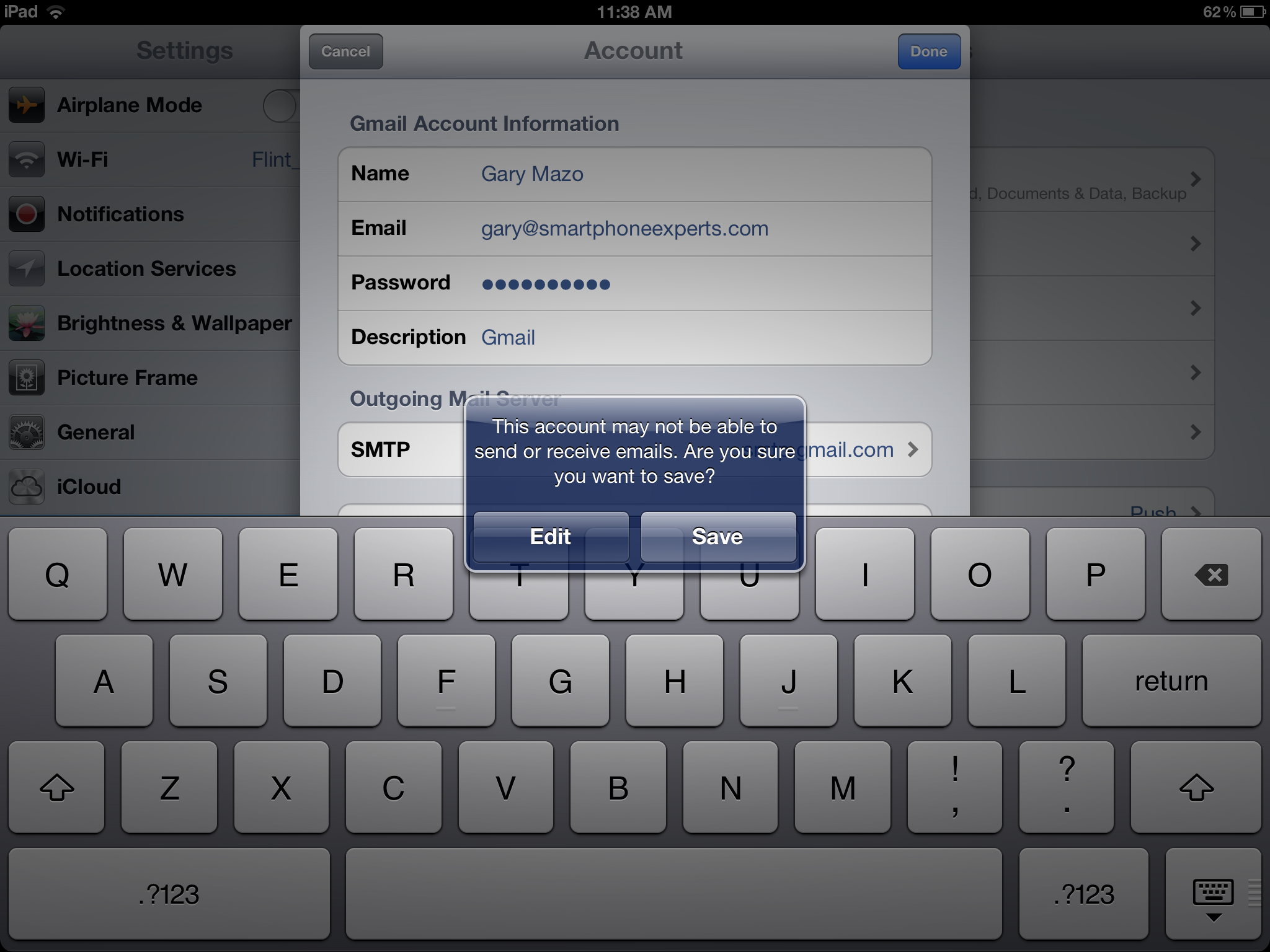
Task: Click the Save button in dialog
Action: pos(716,537)
